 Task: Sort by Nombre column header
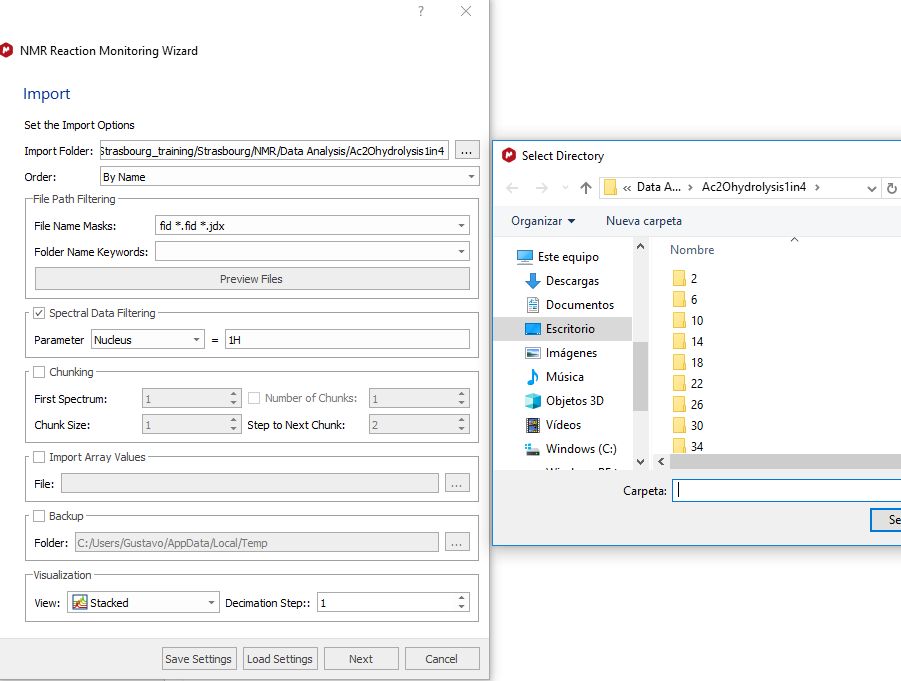(692, 250)
